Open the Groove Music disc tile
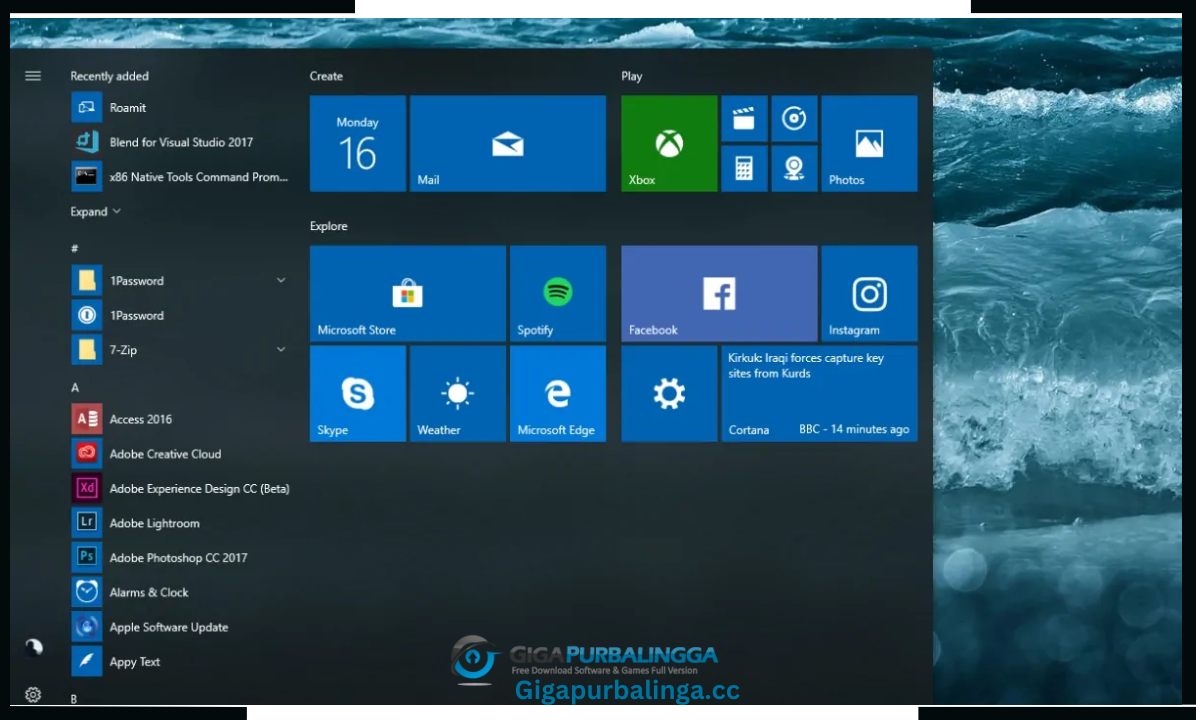This screenshot has height=720, width=1200. tap(794, 119)
